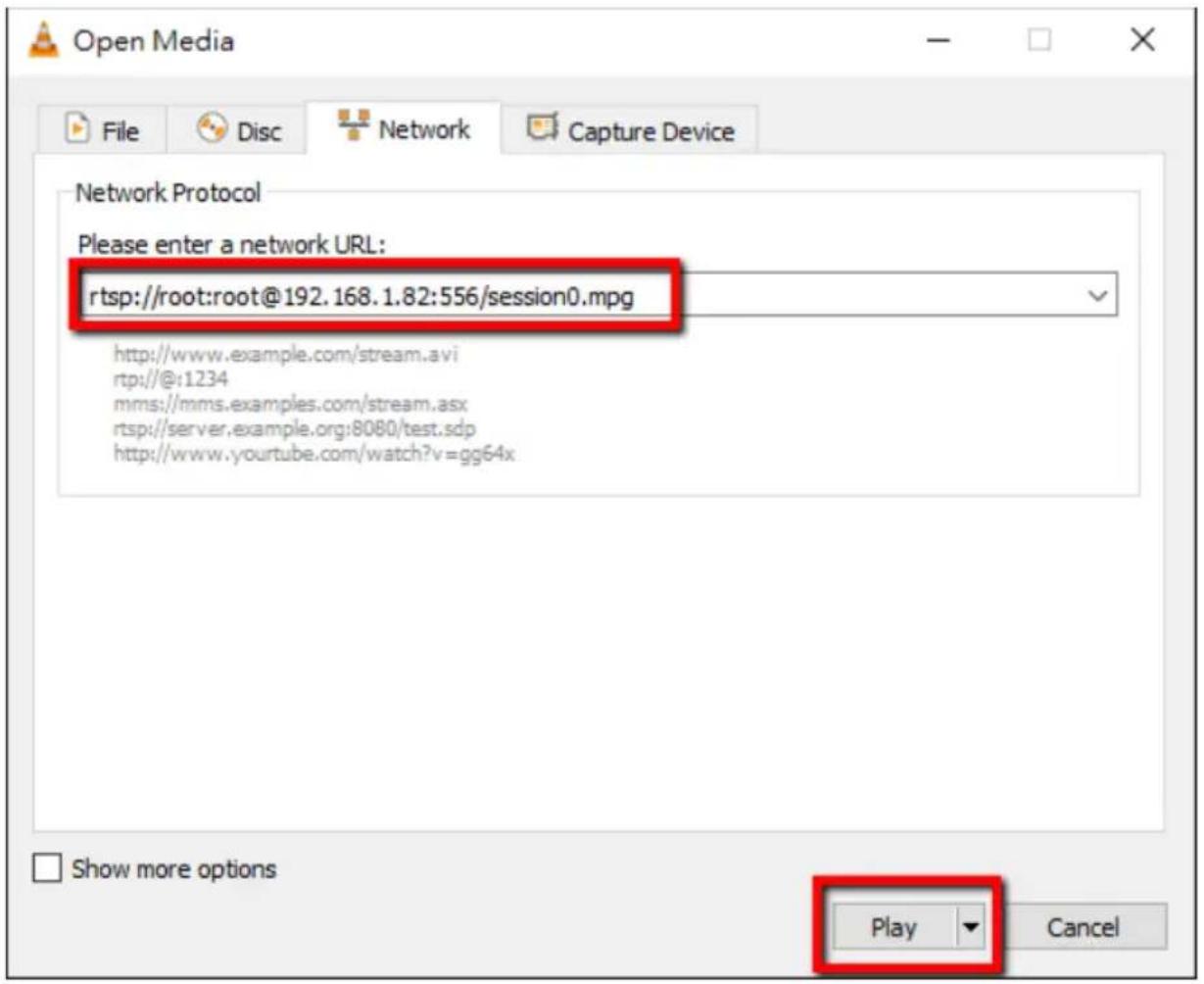This screenshot has width=1204, height=984.
Task: Close the Open Media dialog
Action: (x=1141, y=42)
